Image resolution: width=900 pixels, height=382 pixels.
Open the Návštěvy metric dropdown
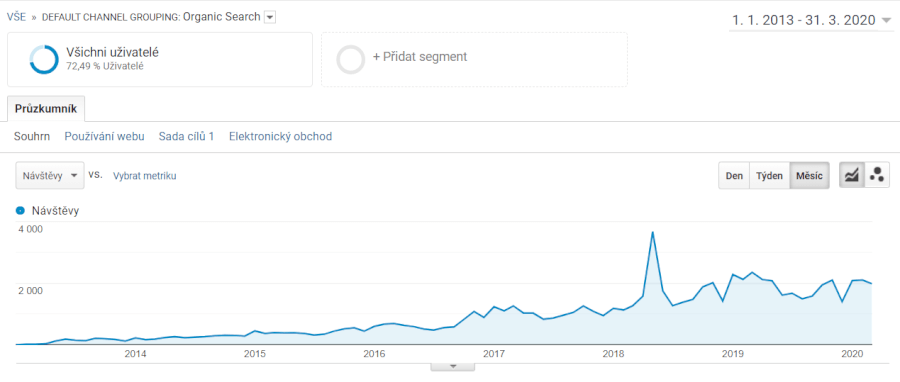coord(50,176)
